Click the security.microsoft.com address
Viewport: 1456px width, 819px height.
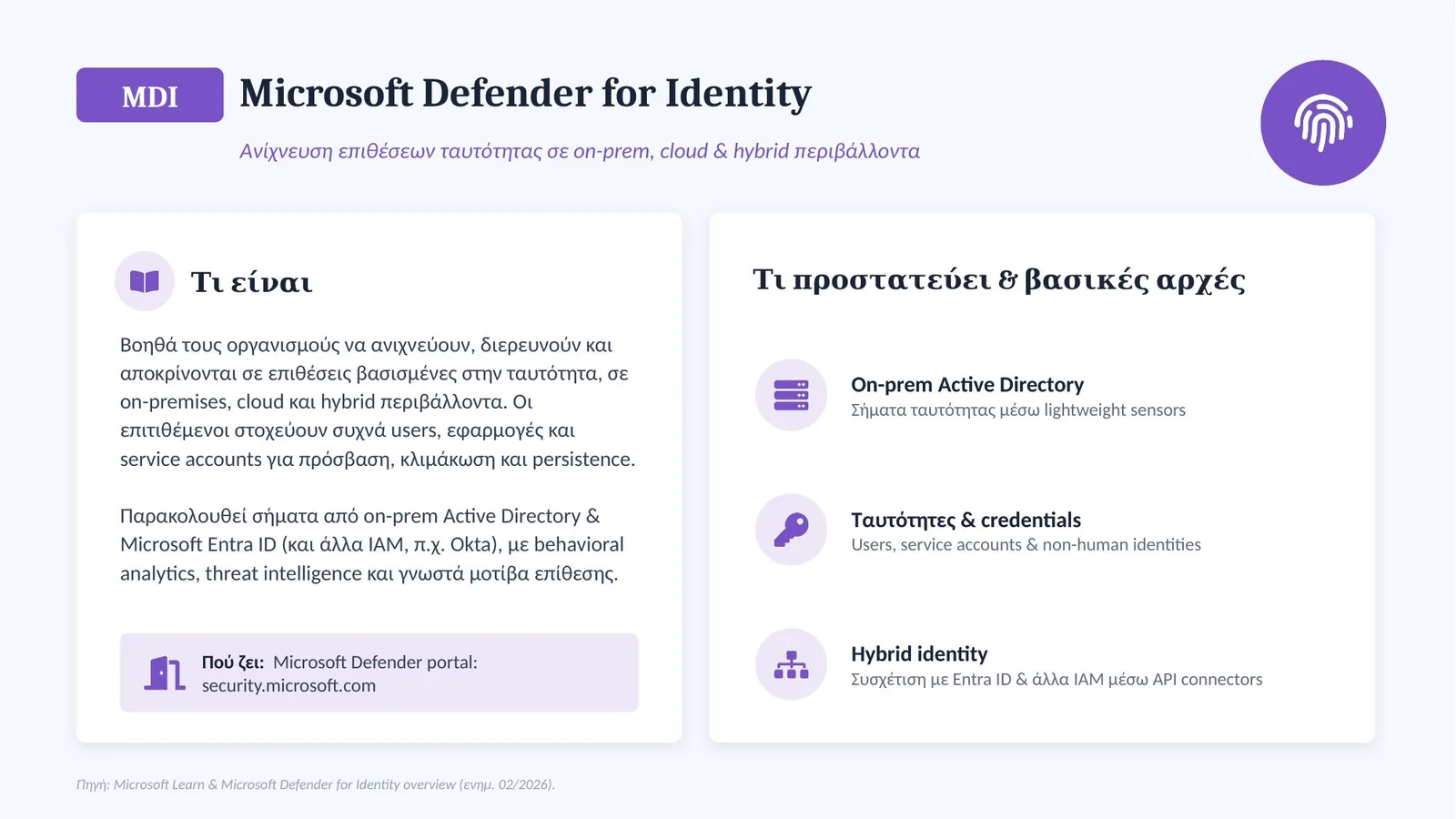[x=288, y=686]
